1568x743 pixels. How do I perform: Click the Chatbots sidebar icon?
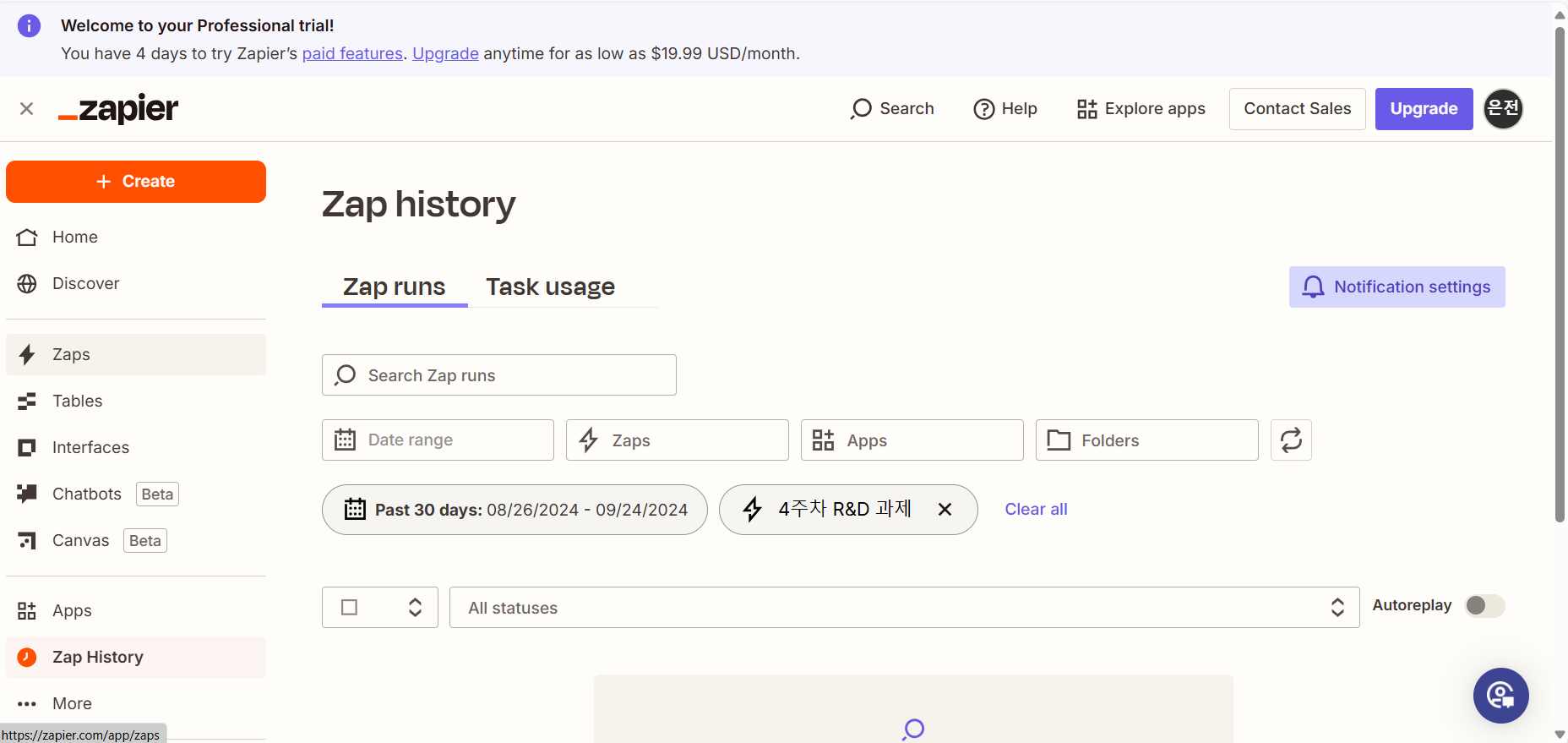[27, 494]
